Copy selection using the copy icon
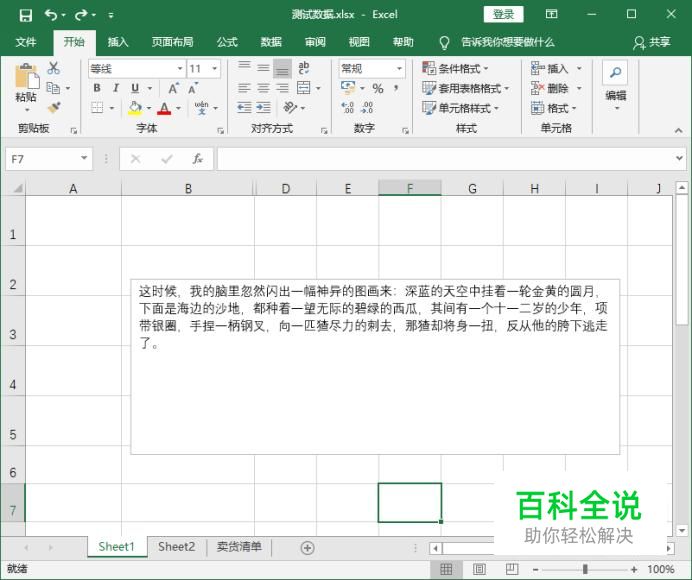Screen dimensions: 692x580 pyautogui.click(x=53, y=88)
